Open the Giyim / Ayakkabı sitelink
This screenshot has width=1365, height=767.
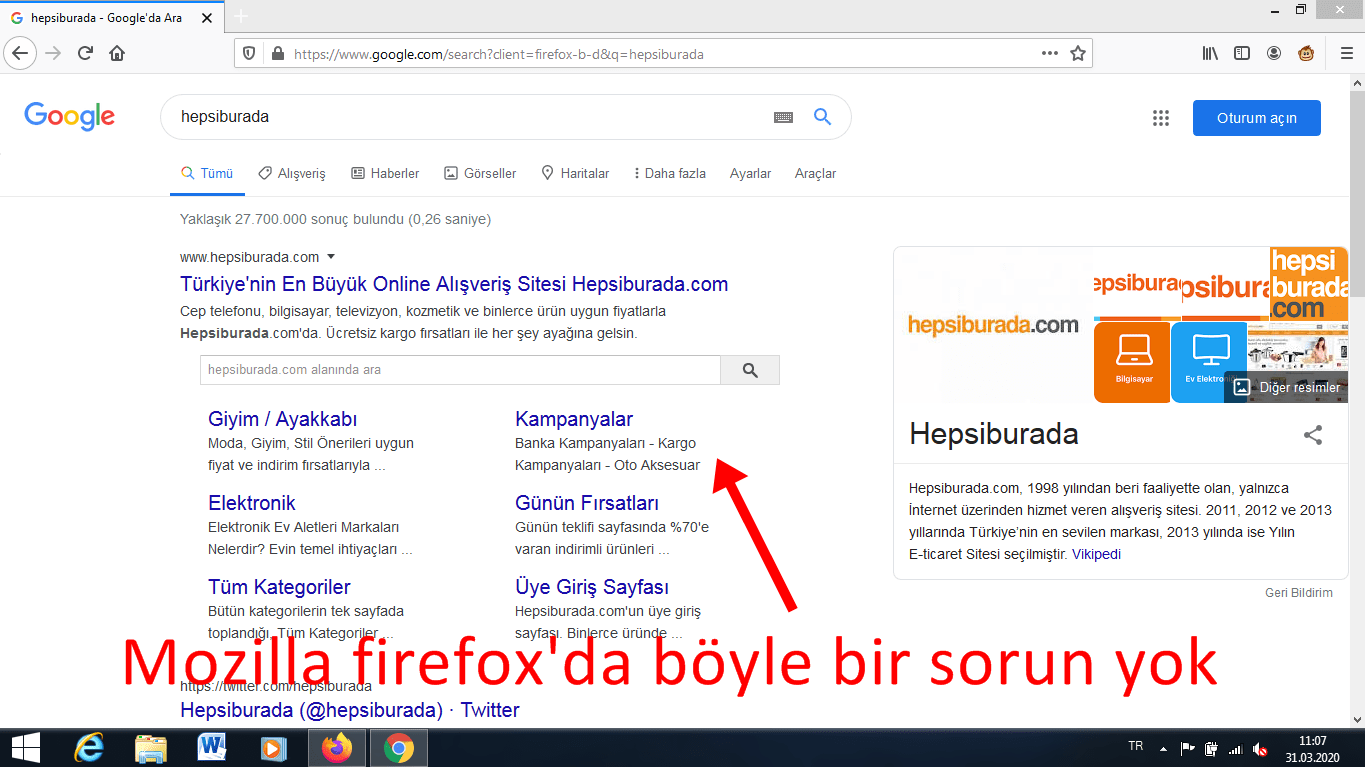282,419
